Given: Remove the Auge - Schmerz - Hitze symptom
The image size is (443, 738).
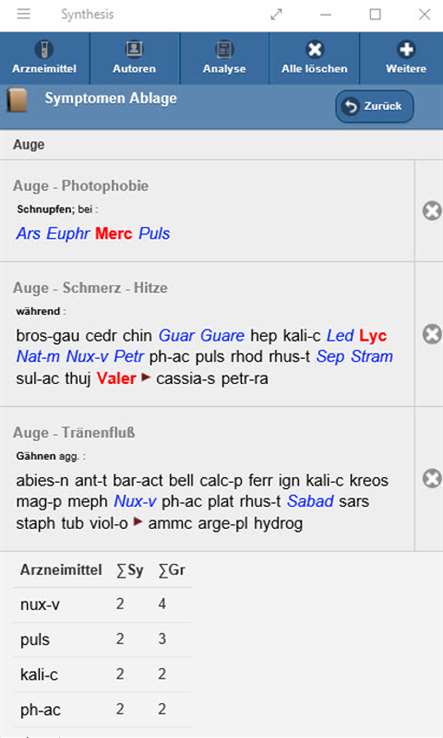Looking at the screenshot, I should pyautogui.click(x=432, y=334).
